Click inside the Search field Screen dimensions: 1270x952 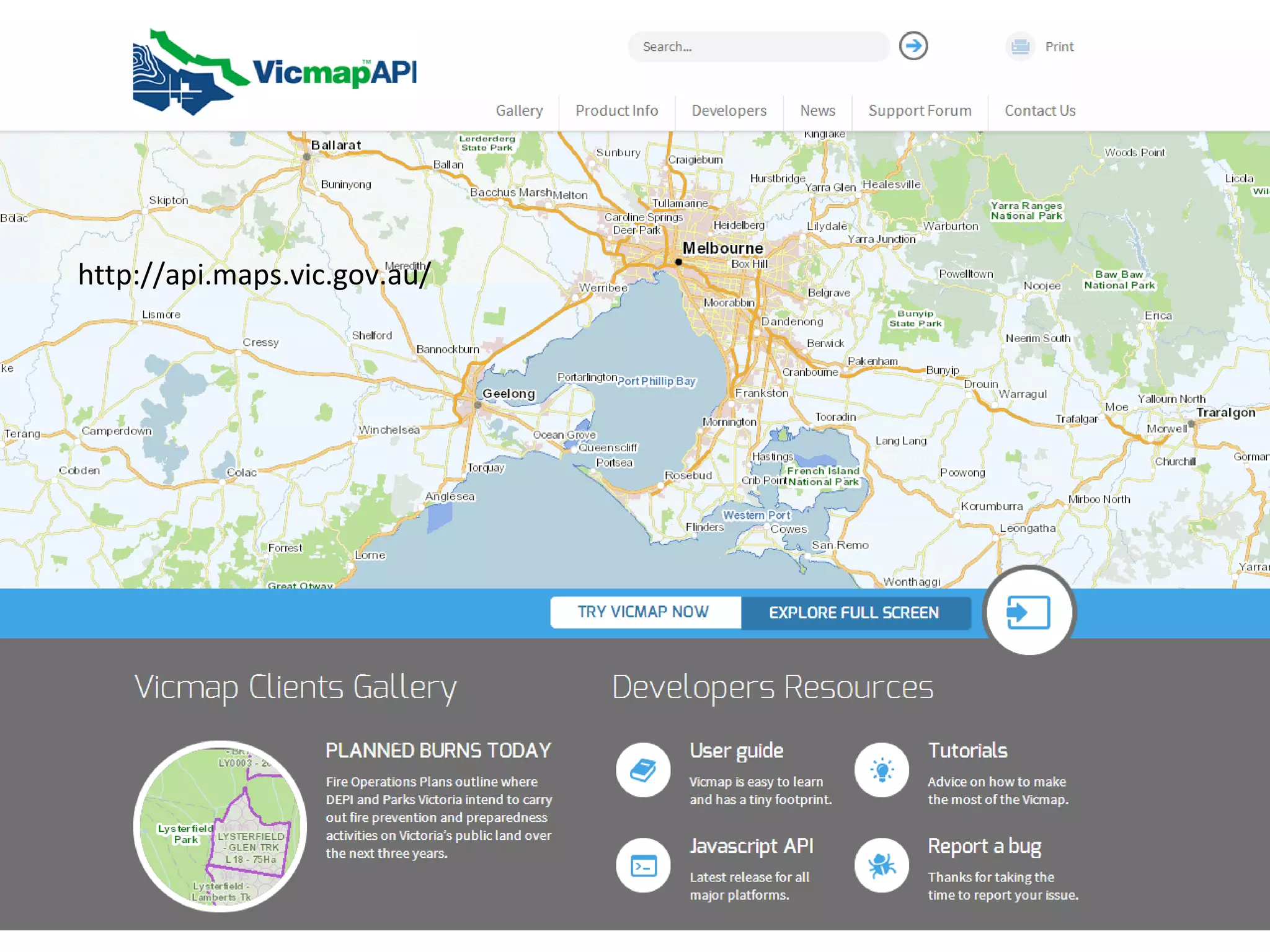757,47
